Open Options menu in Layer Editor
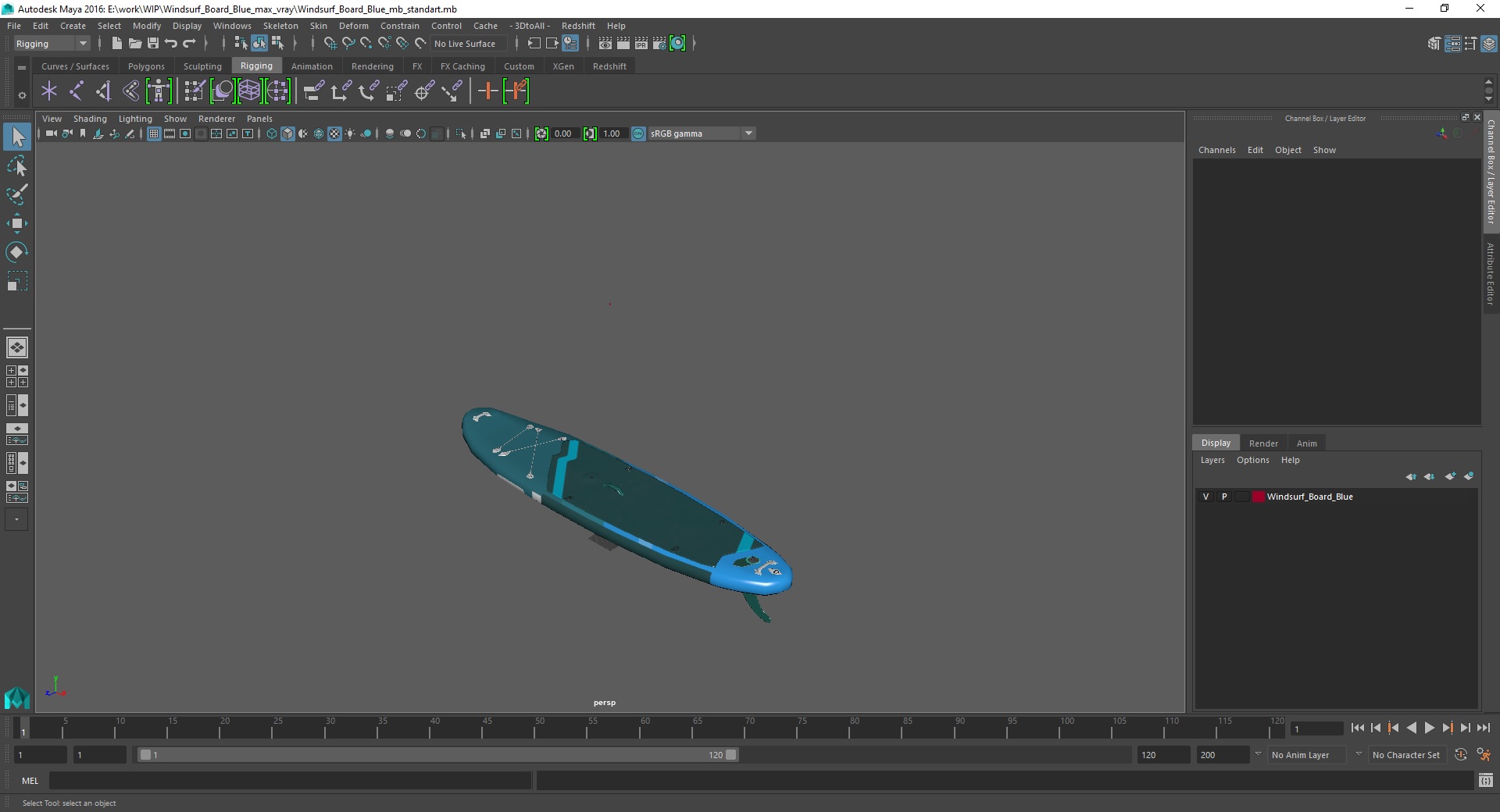This screenshot has height=812, width=1500. pyautogui.click(x=1252, y=460)
